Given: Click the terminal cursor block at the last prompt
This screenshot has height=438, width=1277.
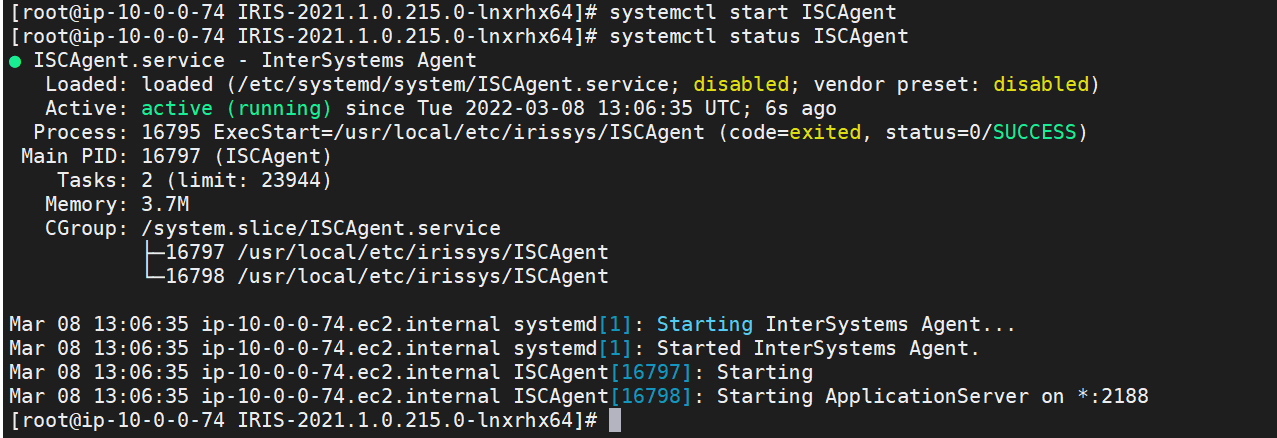Looking at the screenshot, I should point(614,421).
